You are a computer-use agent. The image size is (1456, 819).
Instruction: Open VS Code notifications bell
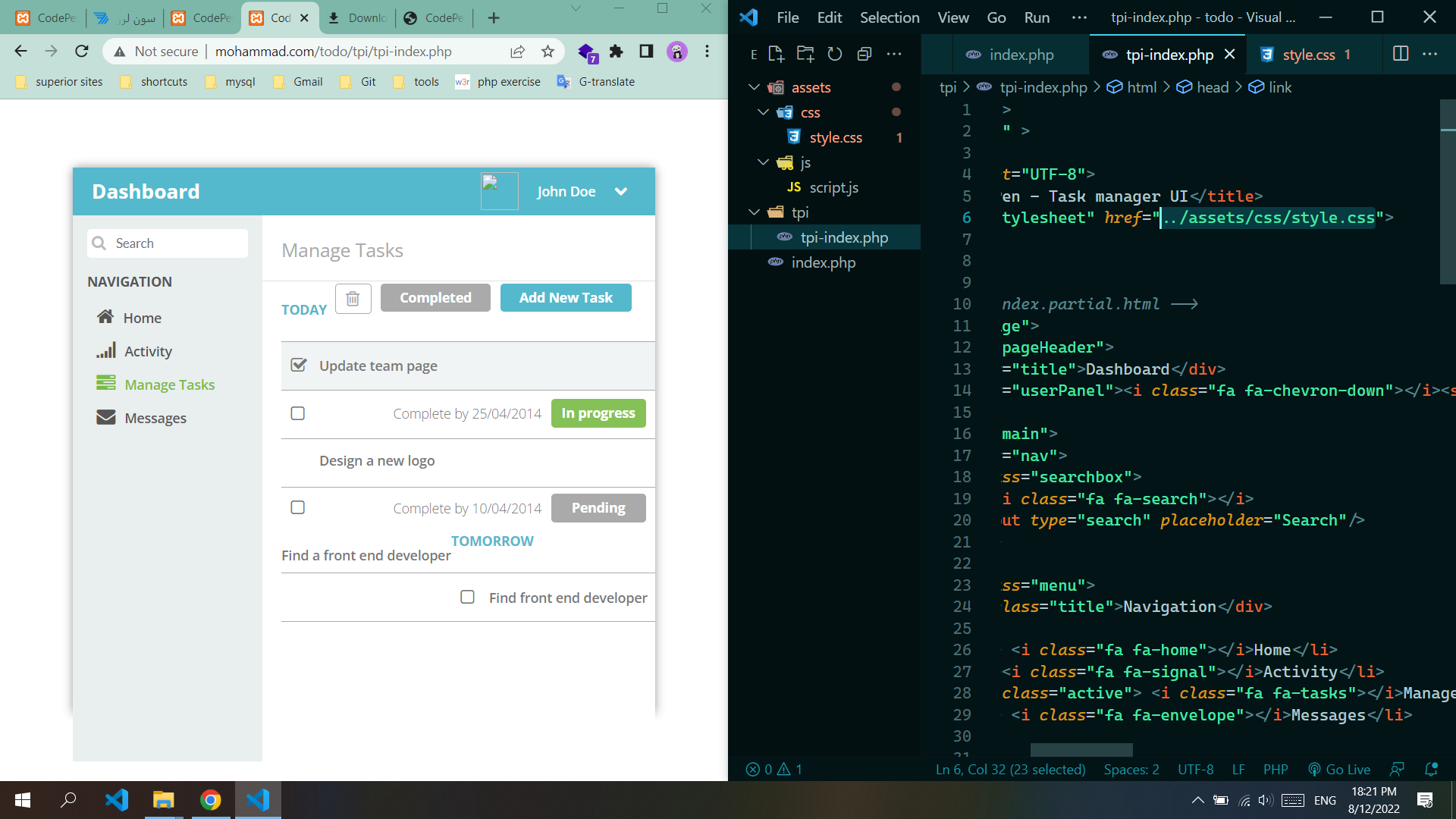coord(1432,770)
